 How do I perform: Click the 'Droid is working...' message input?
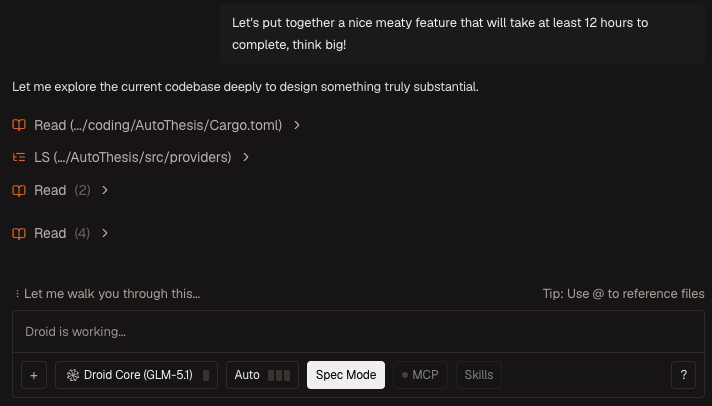click(358, 332)
